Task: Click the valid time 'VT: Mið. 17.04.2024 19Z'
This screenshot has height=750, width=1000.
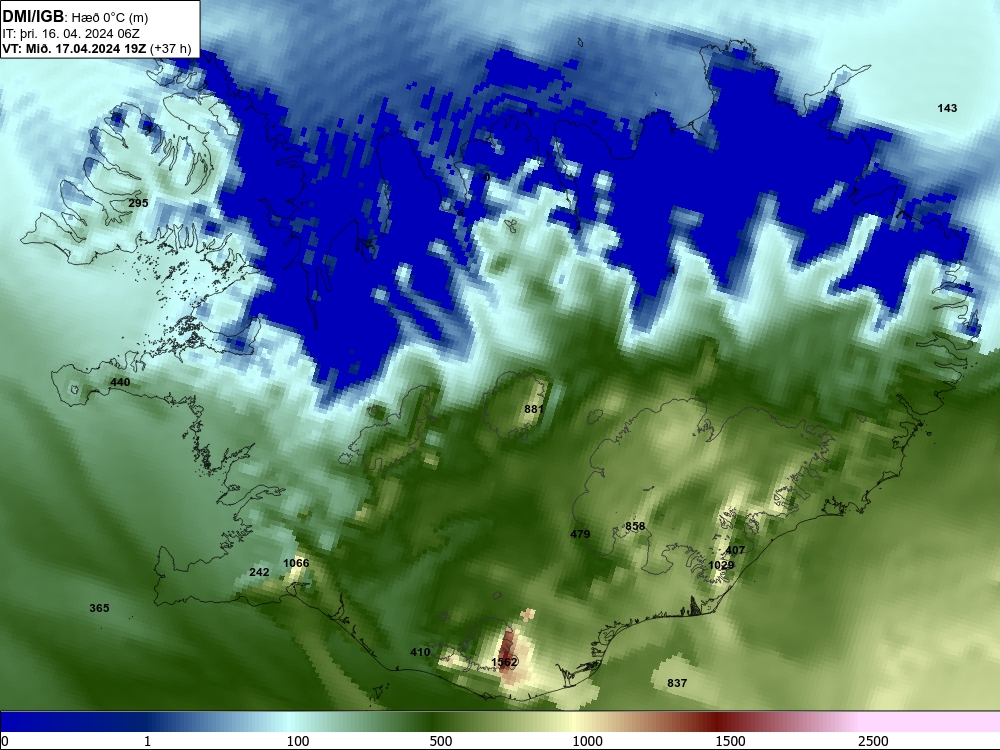Action: 75,48
